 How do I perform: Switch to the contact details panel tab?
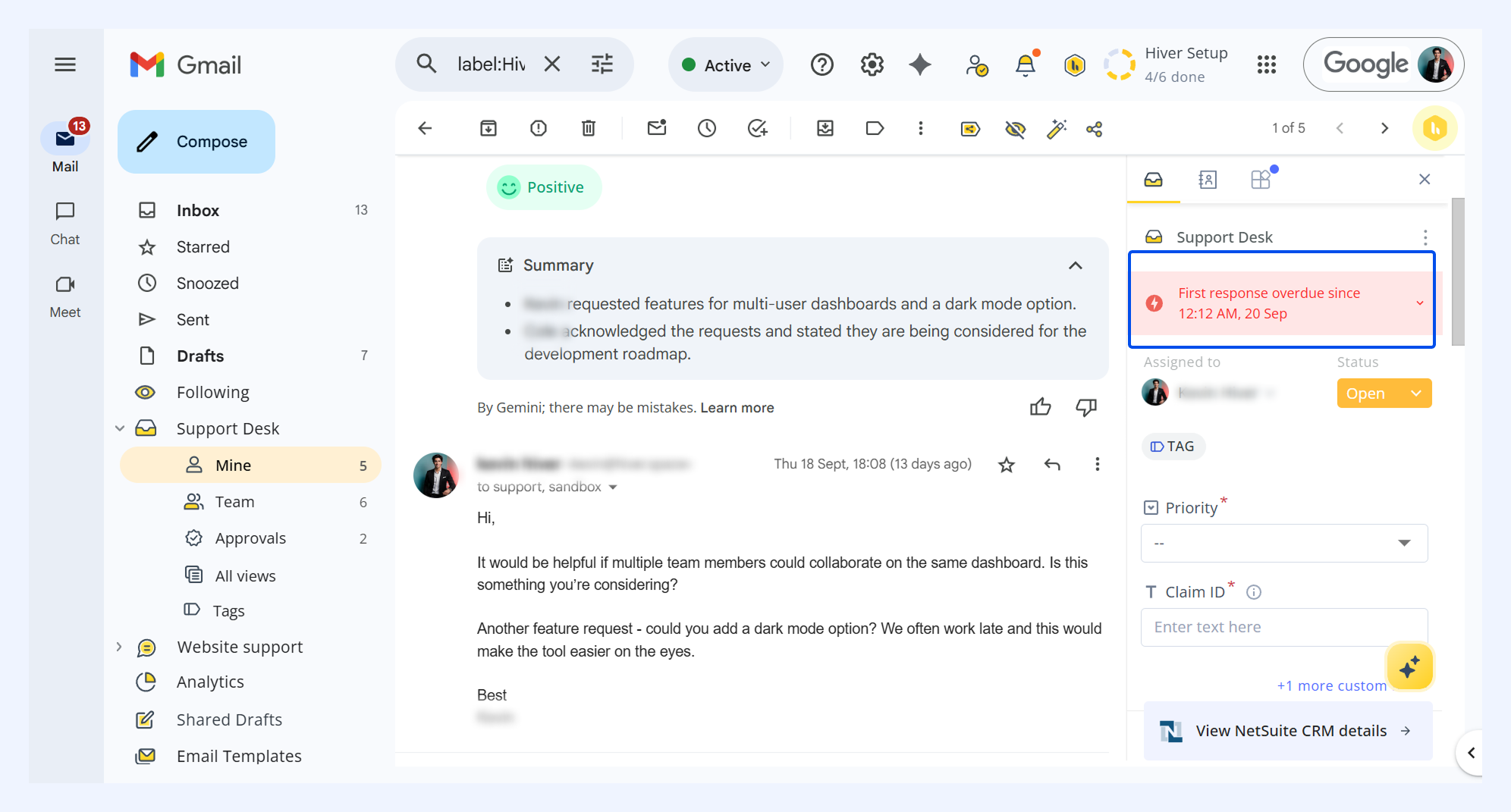coord(1208,180)
